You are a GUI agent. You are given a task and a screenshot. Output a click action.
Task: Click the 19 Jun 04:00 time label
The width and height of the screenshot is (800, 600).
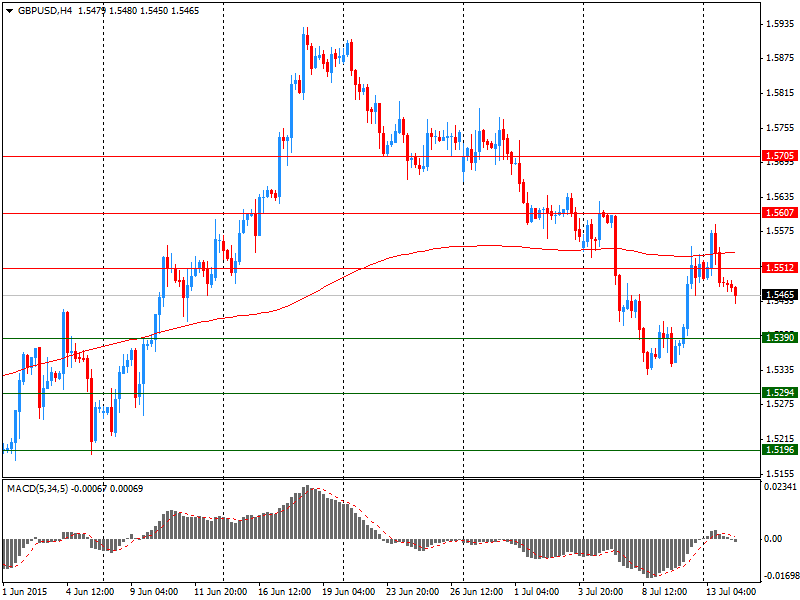click(x=348, y=592)
